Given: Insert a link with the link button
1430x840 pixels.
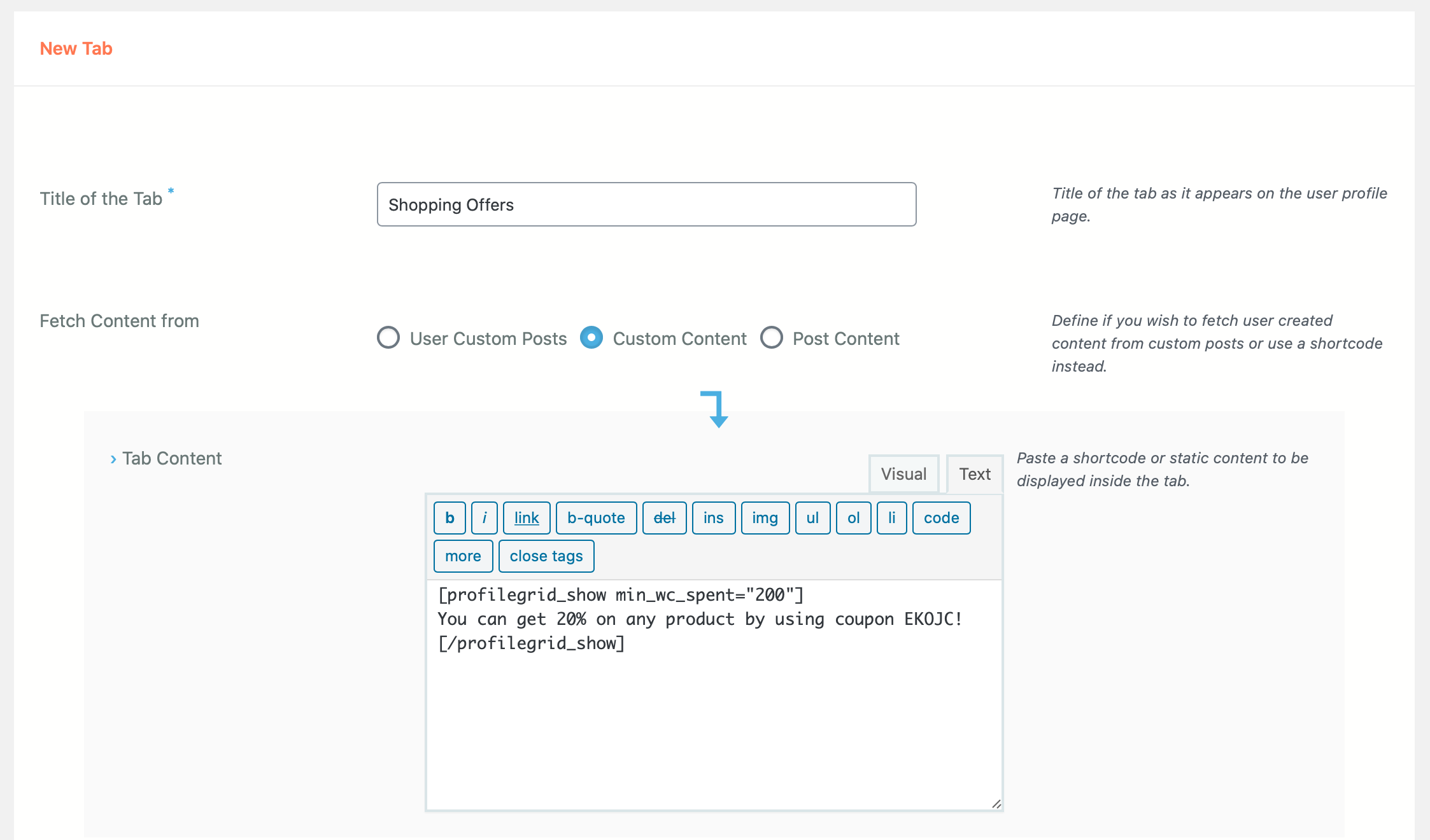Looking at the screenshot, I should tap(526, 517).
